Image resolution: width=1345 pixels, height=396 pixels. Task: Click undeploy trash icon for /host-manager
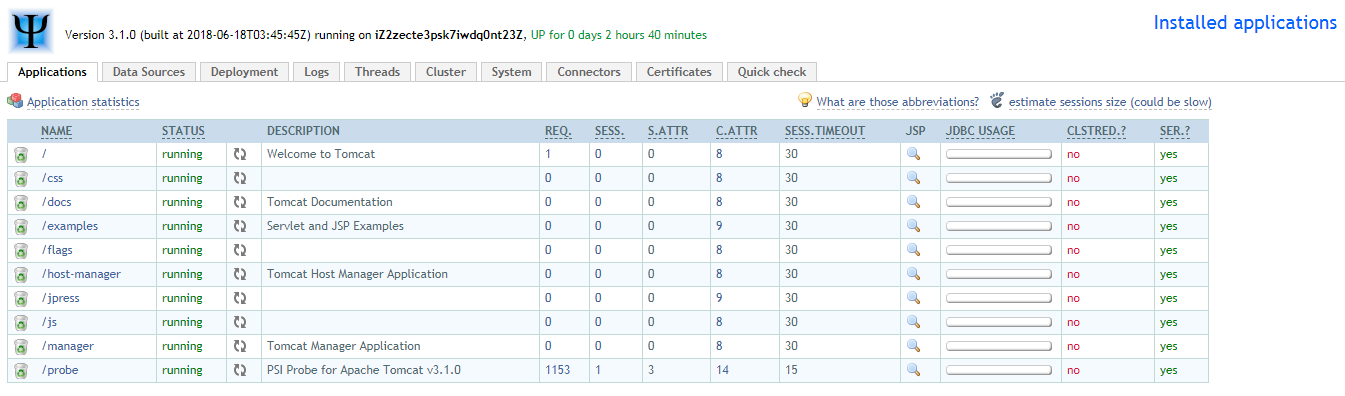pyautogui.click(x=21, y=275)
